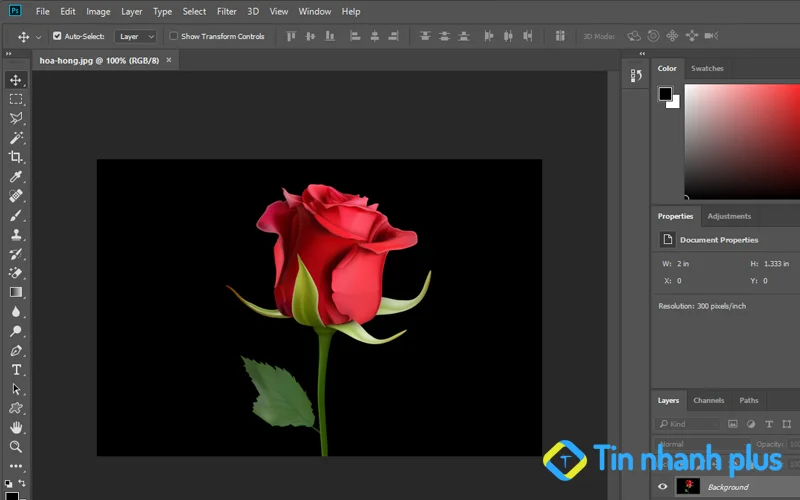Swap foreground and background colors
The height and width of the screenshot is (500, 800).
22,483
